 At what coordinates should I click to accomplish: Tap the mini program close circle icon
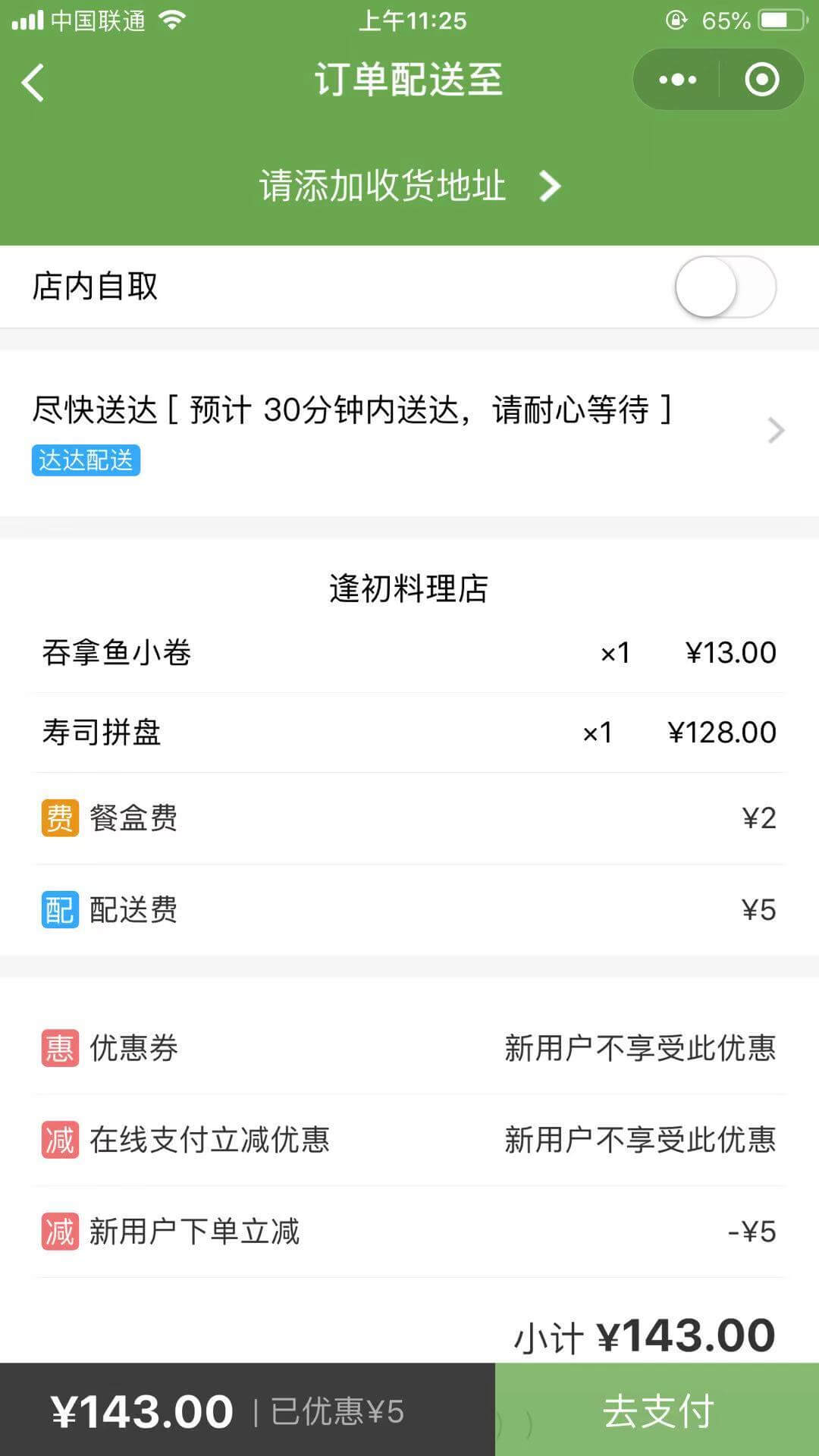(x=761, y=80)
